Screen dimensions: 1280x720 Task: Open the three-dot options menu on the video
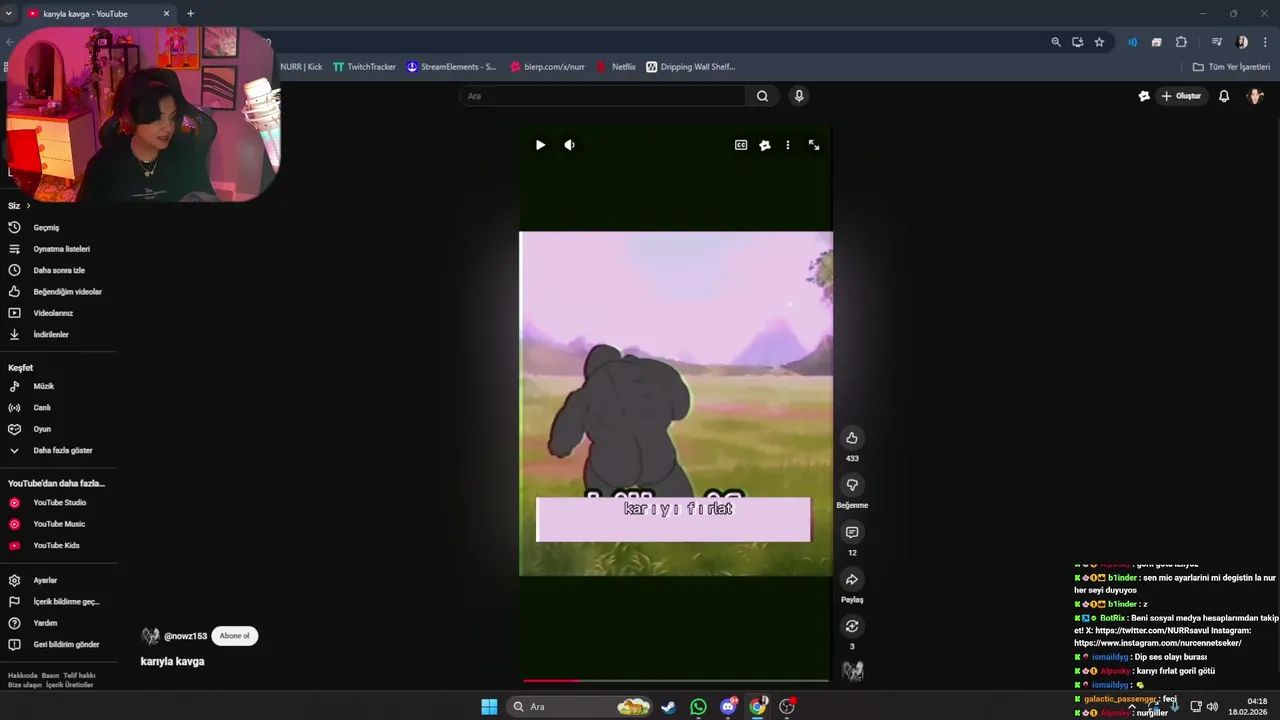pyautogui.click(x=788, y=145)
